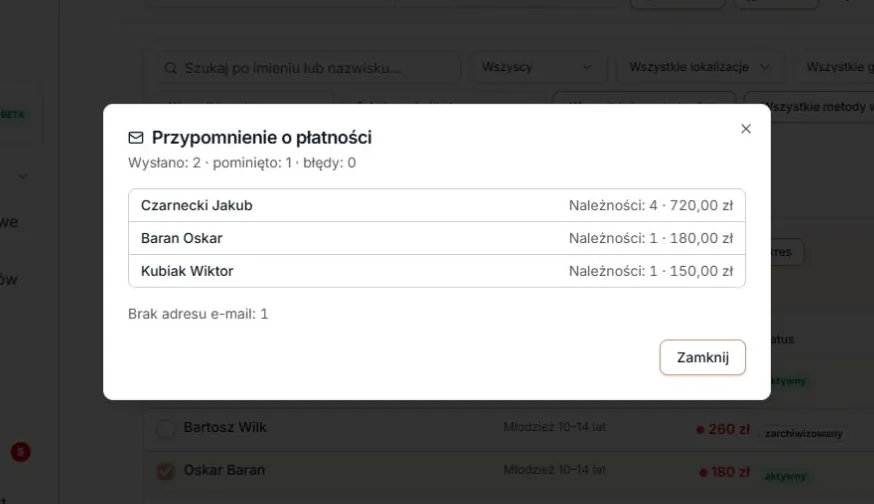
Task: Click the BETA label in sidebar
Action: (12, 114)
